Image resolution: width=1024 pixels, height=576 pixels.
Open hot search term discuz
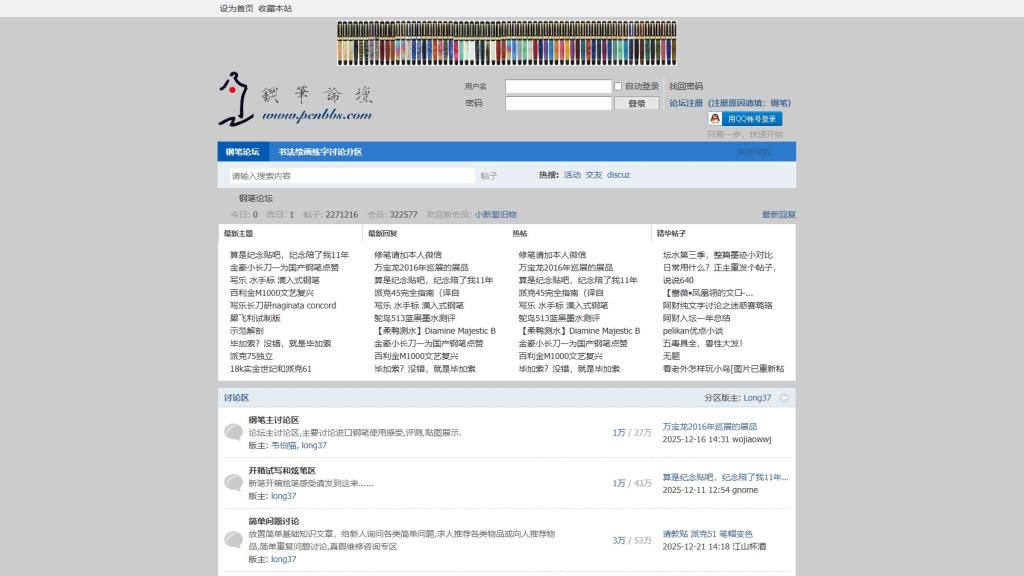pyautogui.click(x=618, y=175)
